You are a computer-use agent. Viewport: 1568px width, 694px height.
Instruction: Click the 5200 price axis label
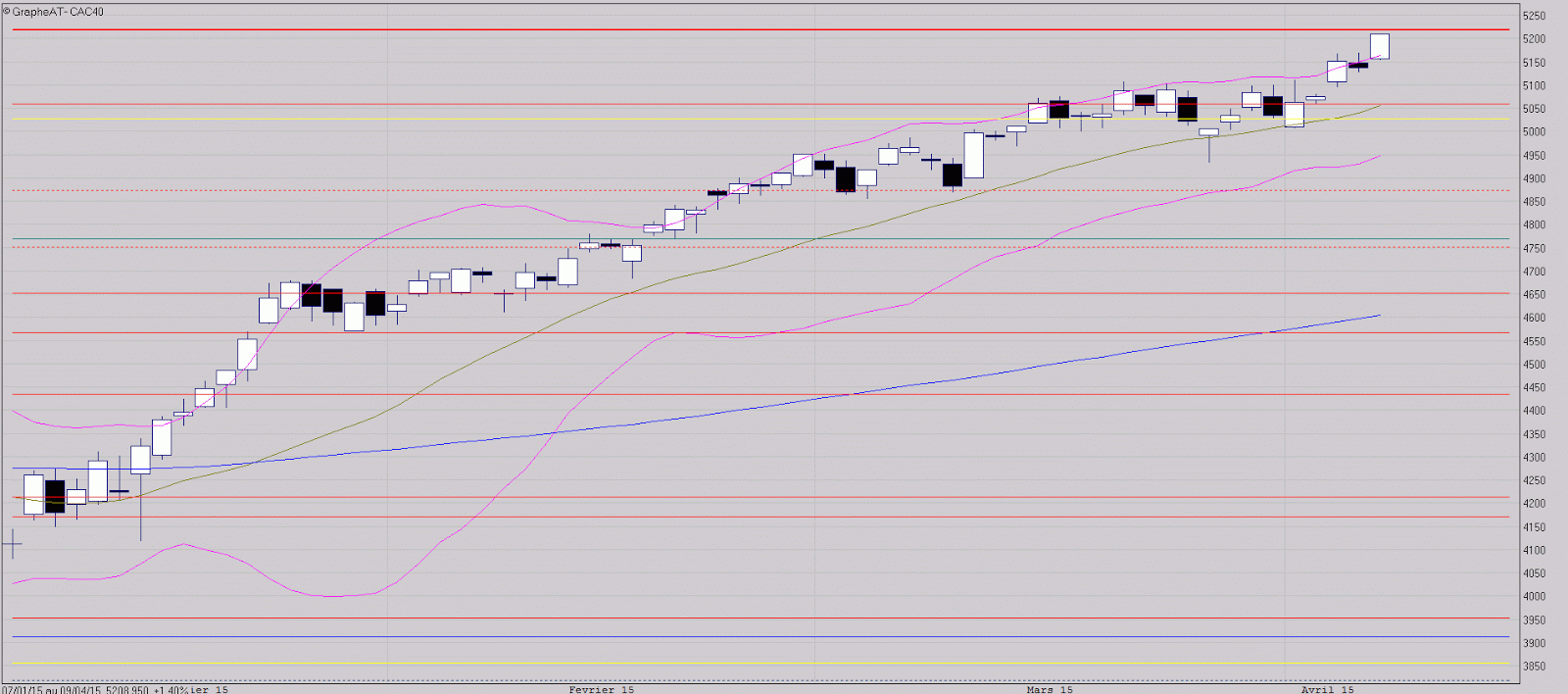(1534, 39)
